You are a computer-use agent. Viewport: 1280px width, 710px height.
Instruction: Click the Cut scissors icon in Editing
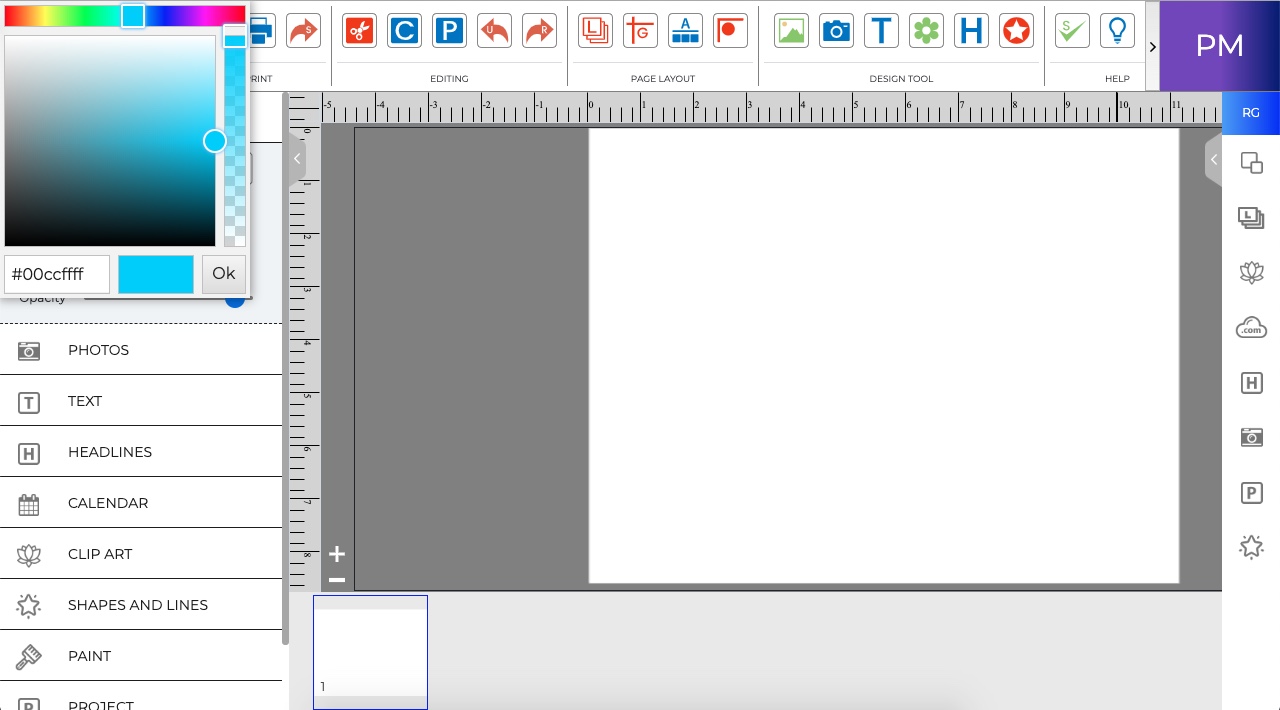(359, 31)
